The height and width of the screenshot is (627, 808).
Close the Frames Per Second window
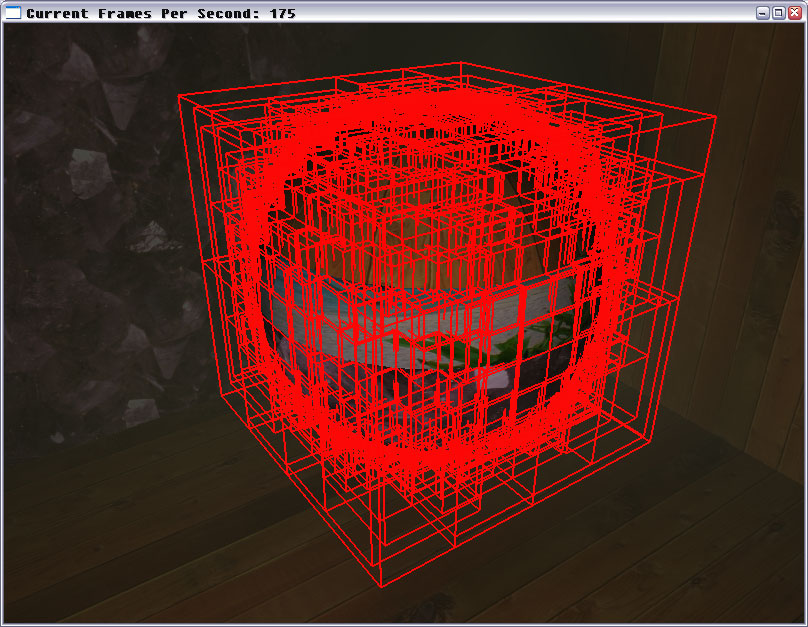(x=795, y=13)
